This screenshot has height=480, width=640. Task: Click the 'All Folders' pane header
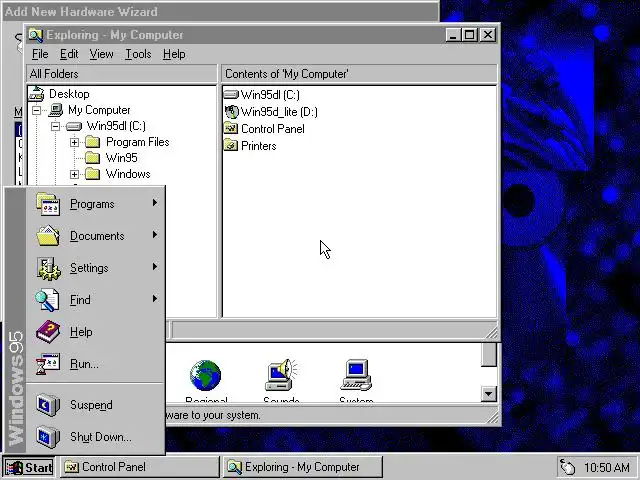pos(122,74)
